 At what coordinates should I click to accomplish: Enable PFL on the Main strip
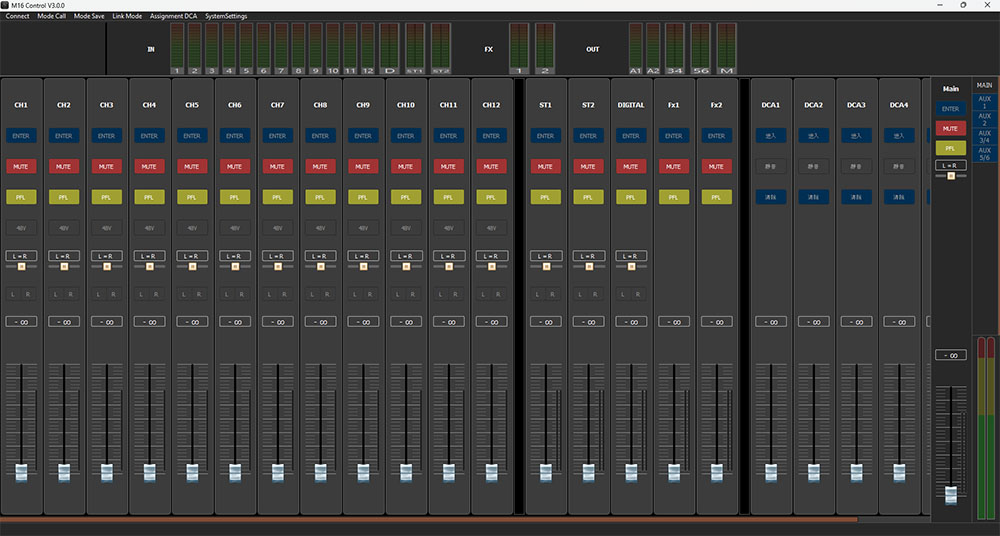pos(950,148)
